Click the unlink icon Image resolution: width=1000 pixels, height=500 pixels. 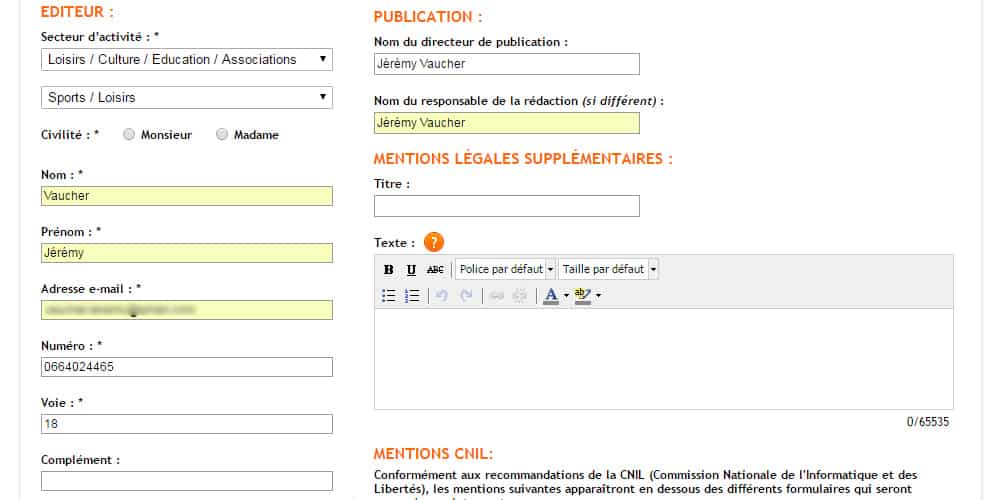[520, 295]
